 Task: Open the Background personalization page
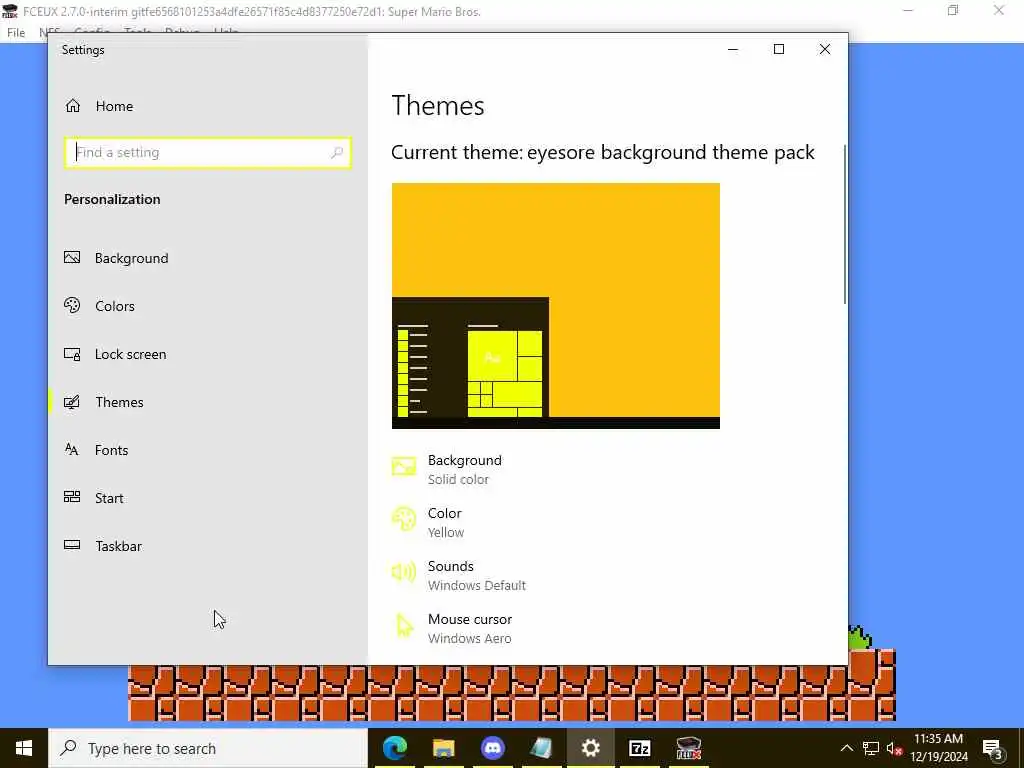tap(117, 258)
